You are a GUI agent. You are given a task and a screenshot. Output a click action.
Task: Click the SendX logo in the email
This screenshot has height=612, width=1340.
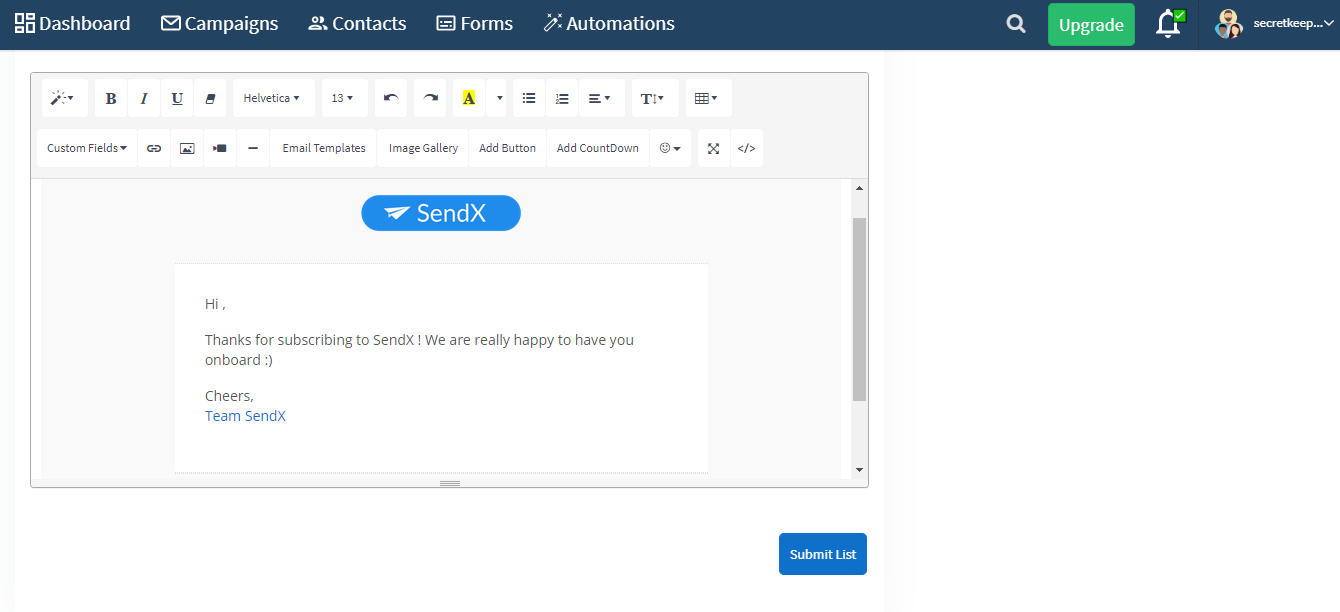click(441, 213)
